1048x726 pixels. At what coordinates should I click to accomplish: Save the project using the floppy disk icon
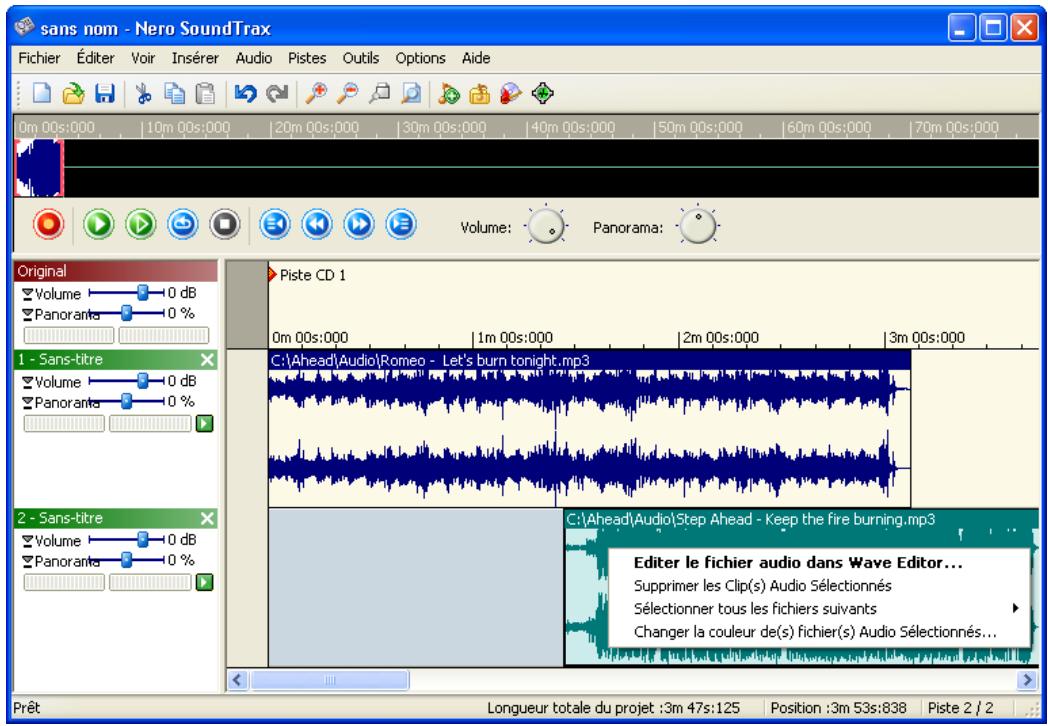104,94
